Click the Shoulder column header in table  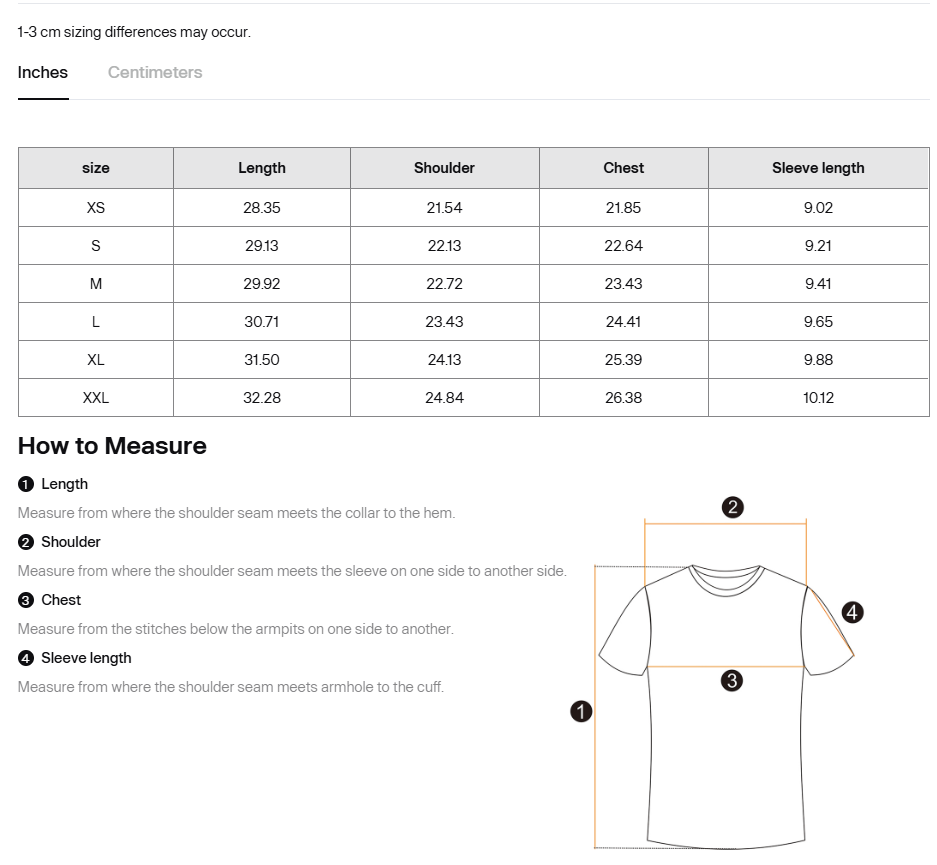pyautogui.click(x=444, y=168)
